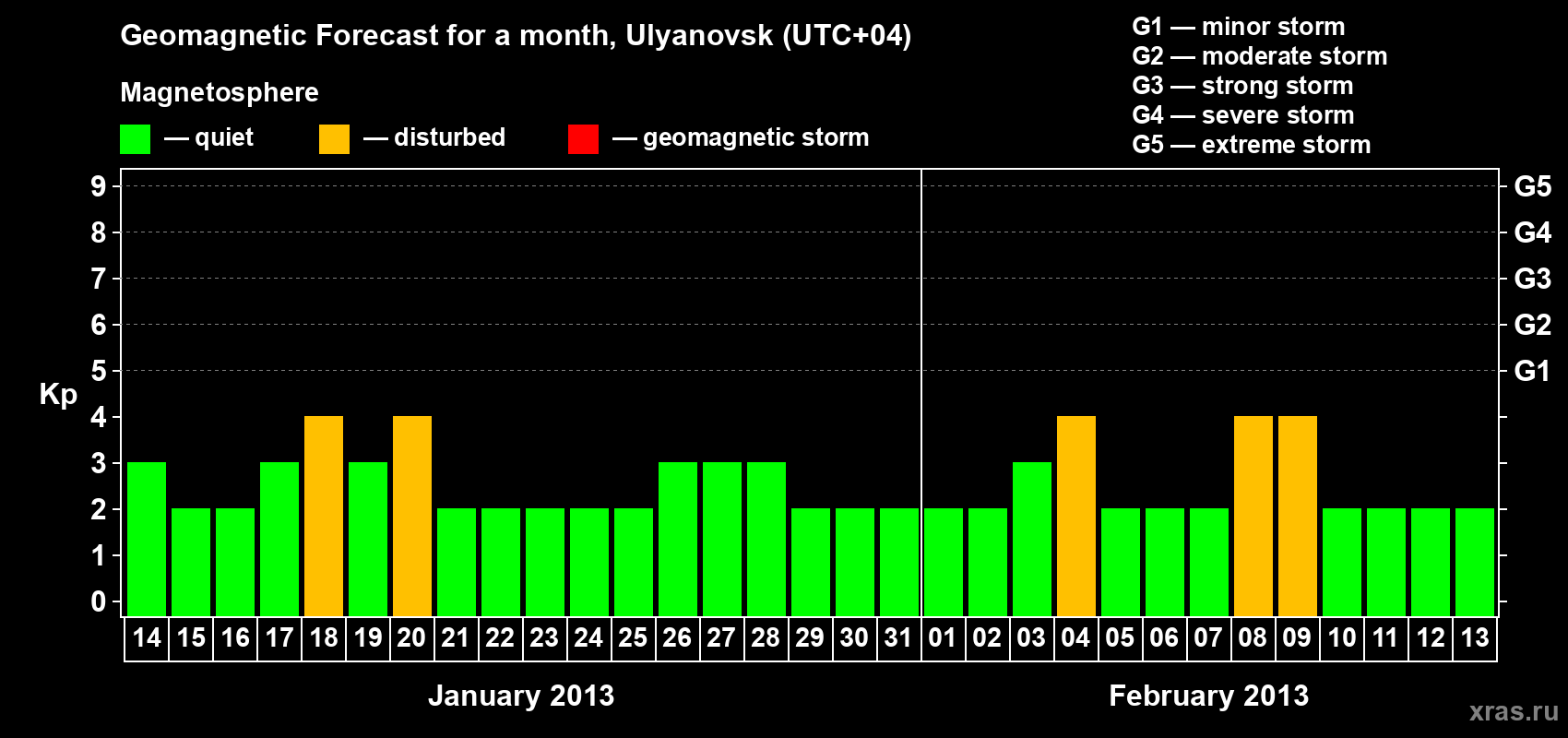Select the green bar for January 26

pyautogui.click(x=678, y=540)
